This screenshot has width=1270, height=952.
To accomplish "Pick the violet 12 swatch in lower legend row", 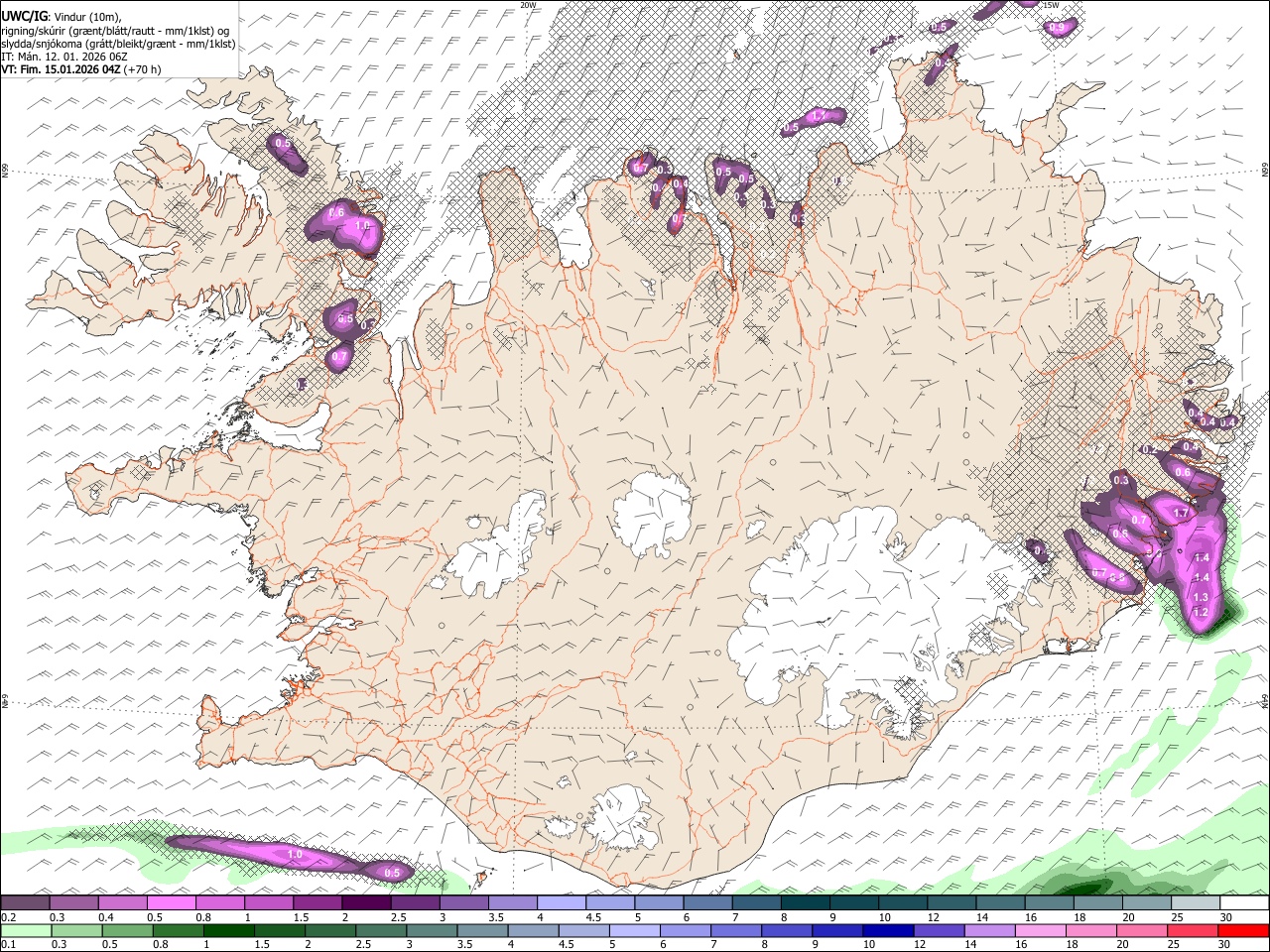I will point(939,930).
